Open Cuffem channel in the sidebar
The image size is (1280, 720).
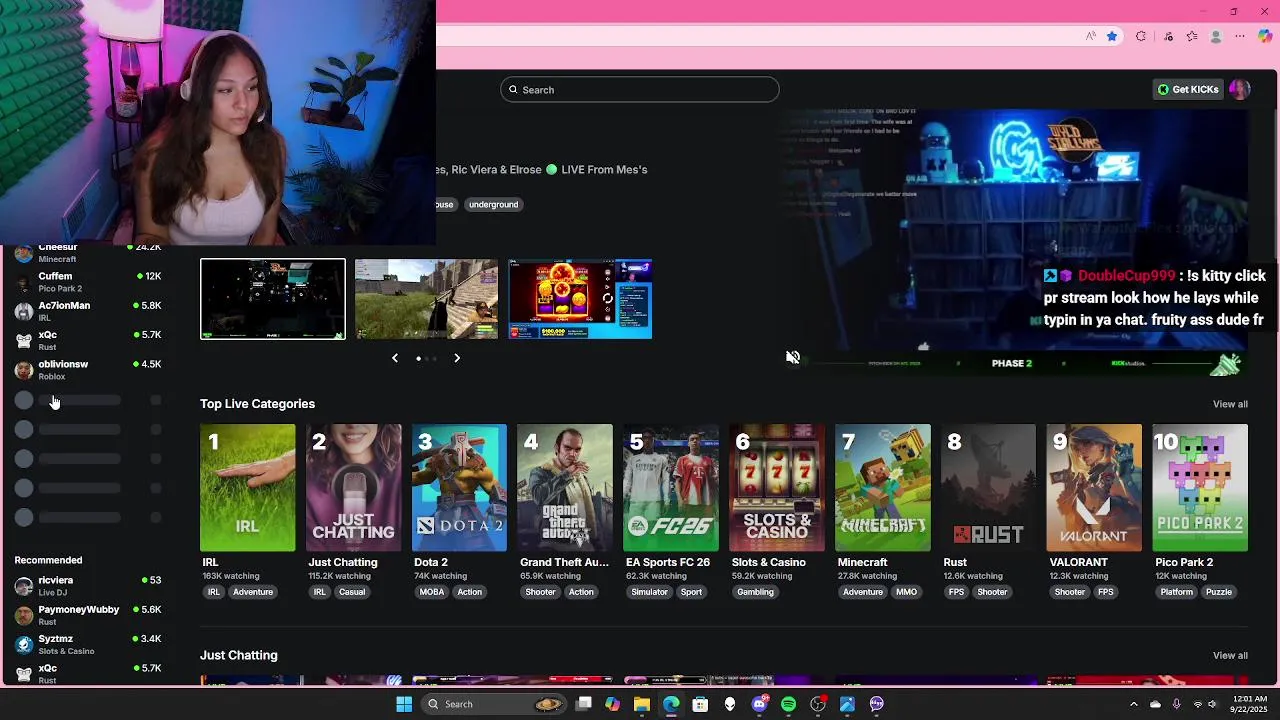pos(88,282)
